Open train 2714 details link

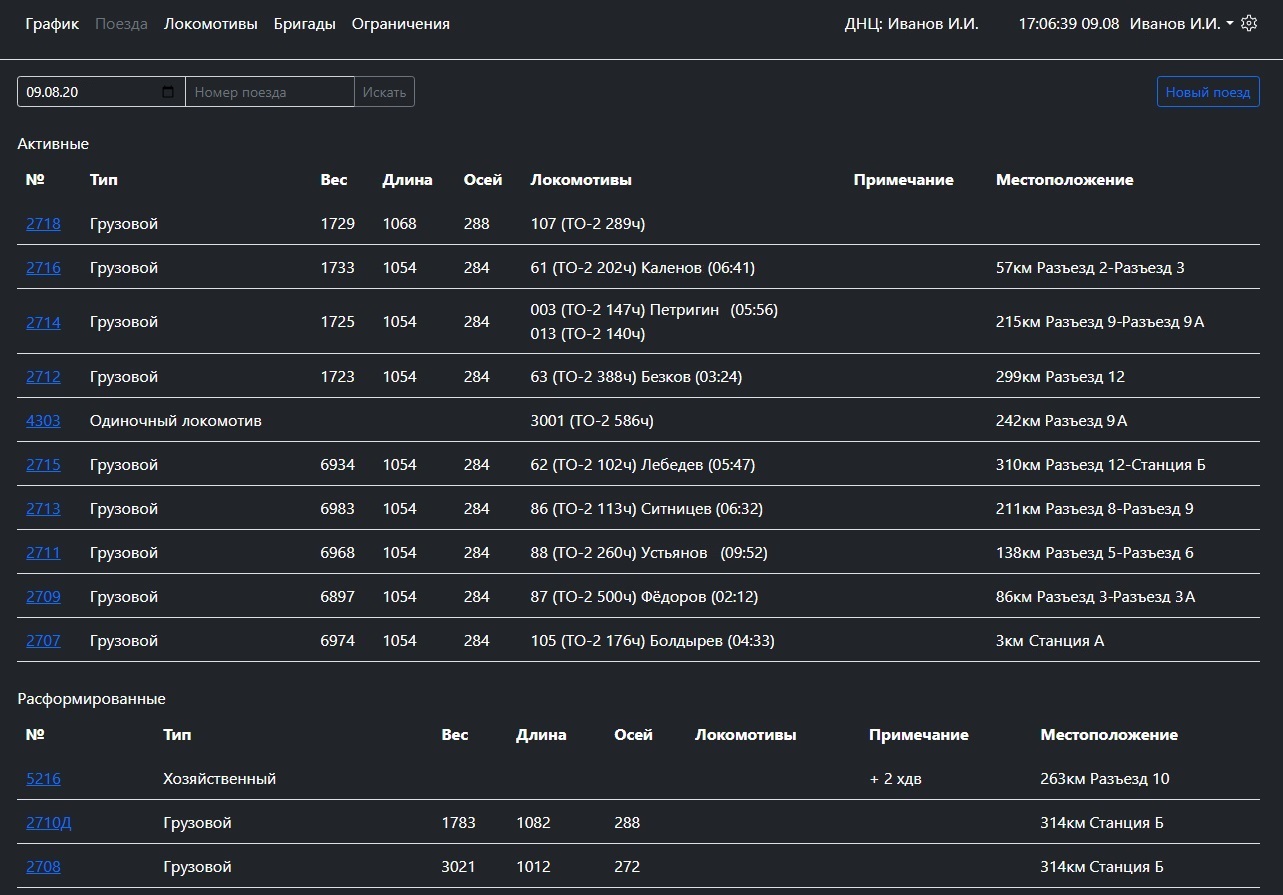43,322
